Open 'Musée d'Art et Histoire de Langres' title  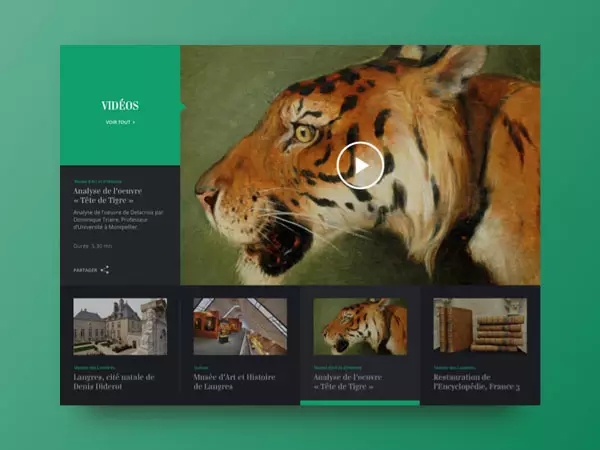[x=234, y=382]
